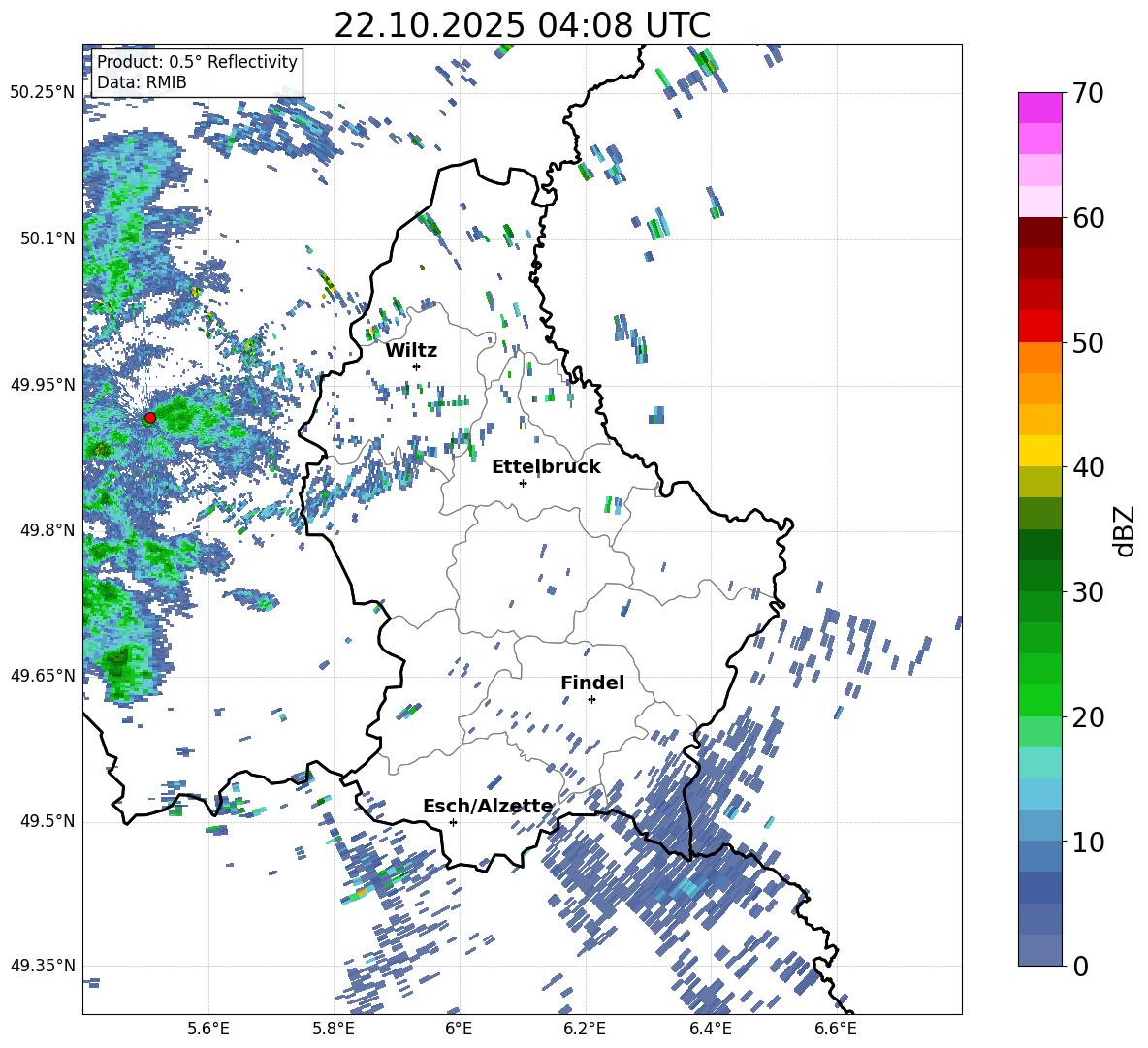
Task: Click the dBZ colorbar axis label
Action: tap(1125, 530)
